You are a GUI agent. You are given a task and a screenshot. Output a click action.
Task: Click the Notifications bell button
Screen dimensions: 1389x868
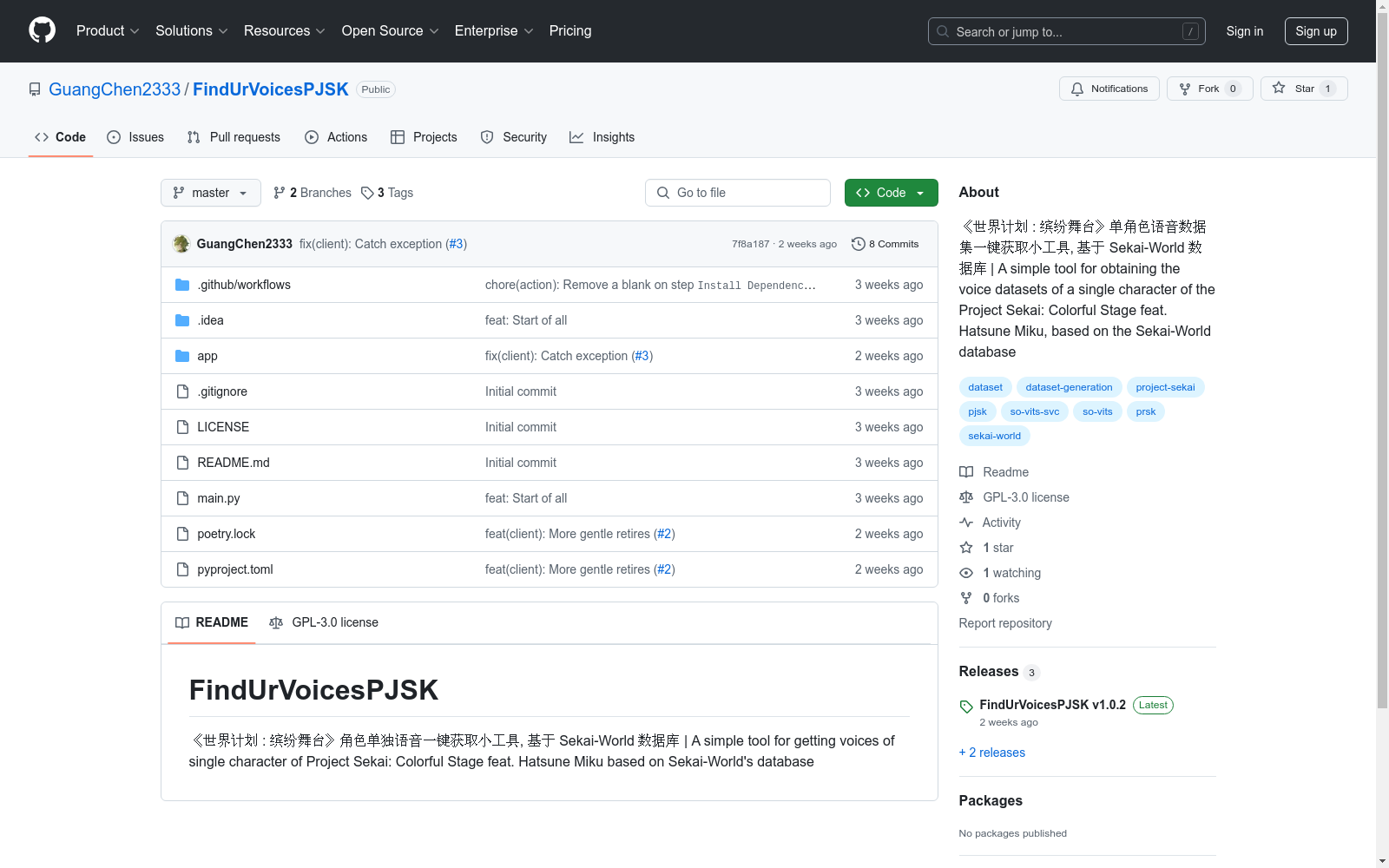point(1109,89)
